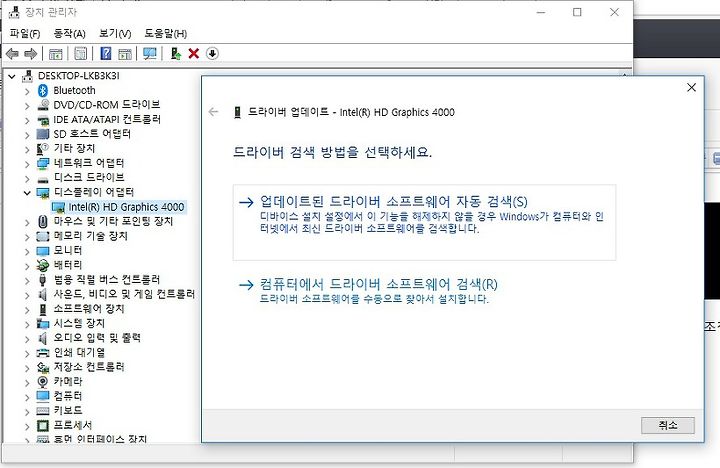Open the 보기(V) menu

tap(115, 34)
